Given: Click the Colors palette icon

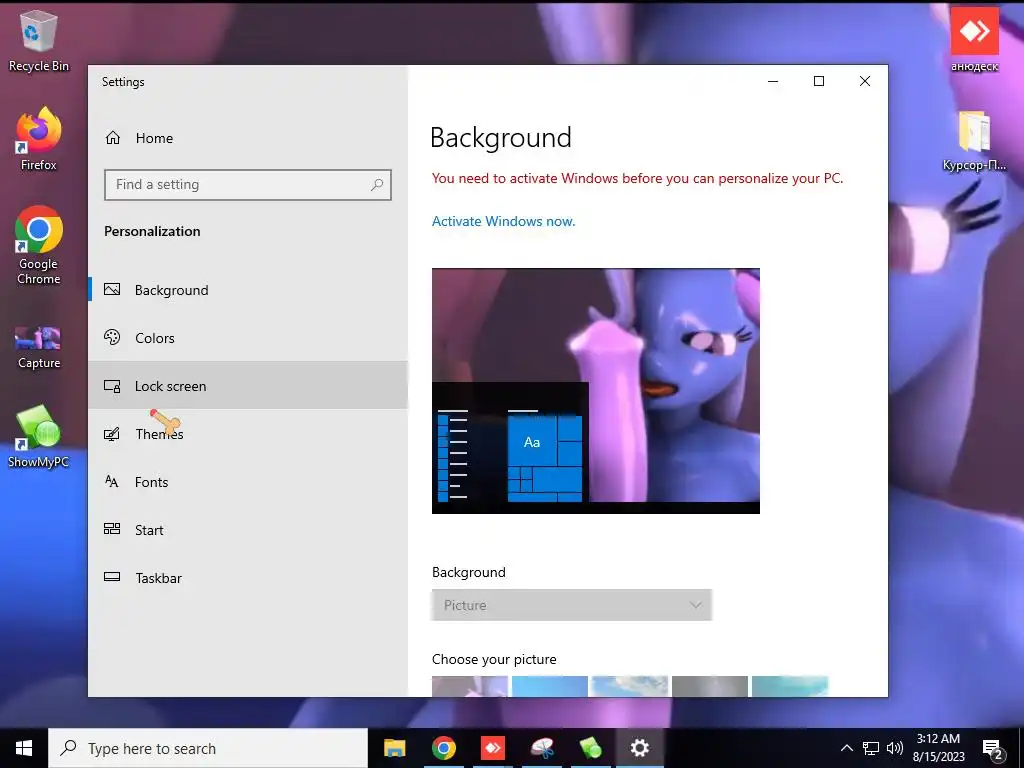Looking at the screenshot, I should click(112, 337).
